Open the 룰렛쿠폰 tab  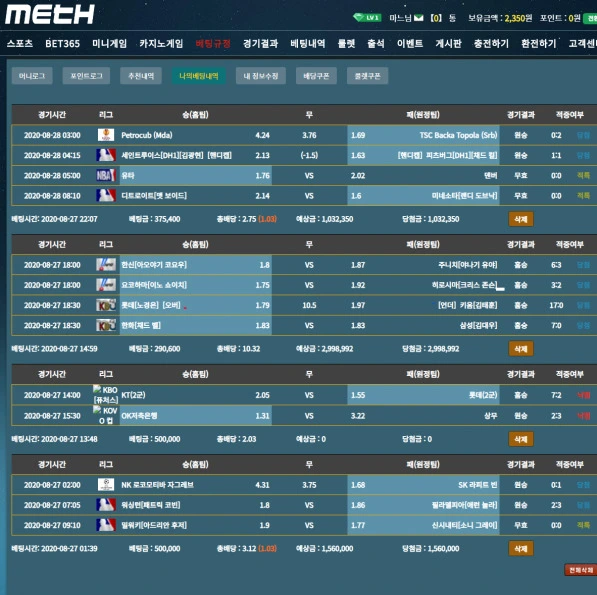pos(367,76)
